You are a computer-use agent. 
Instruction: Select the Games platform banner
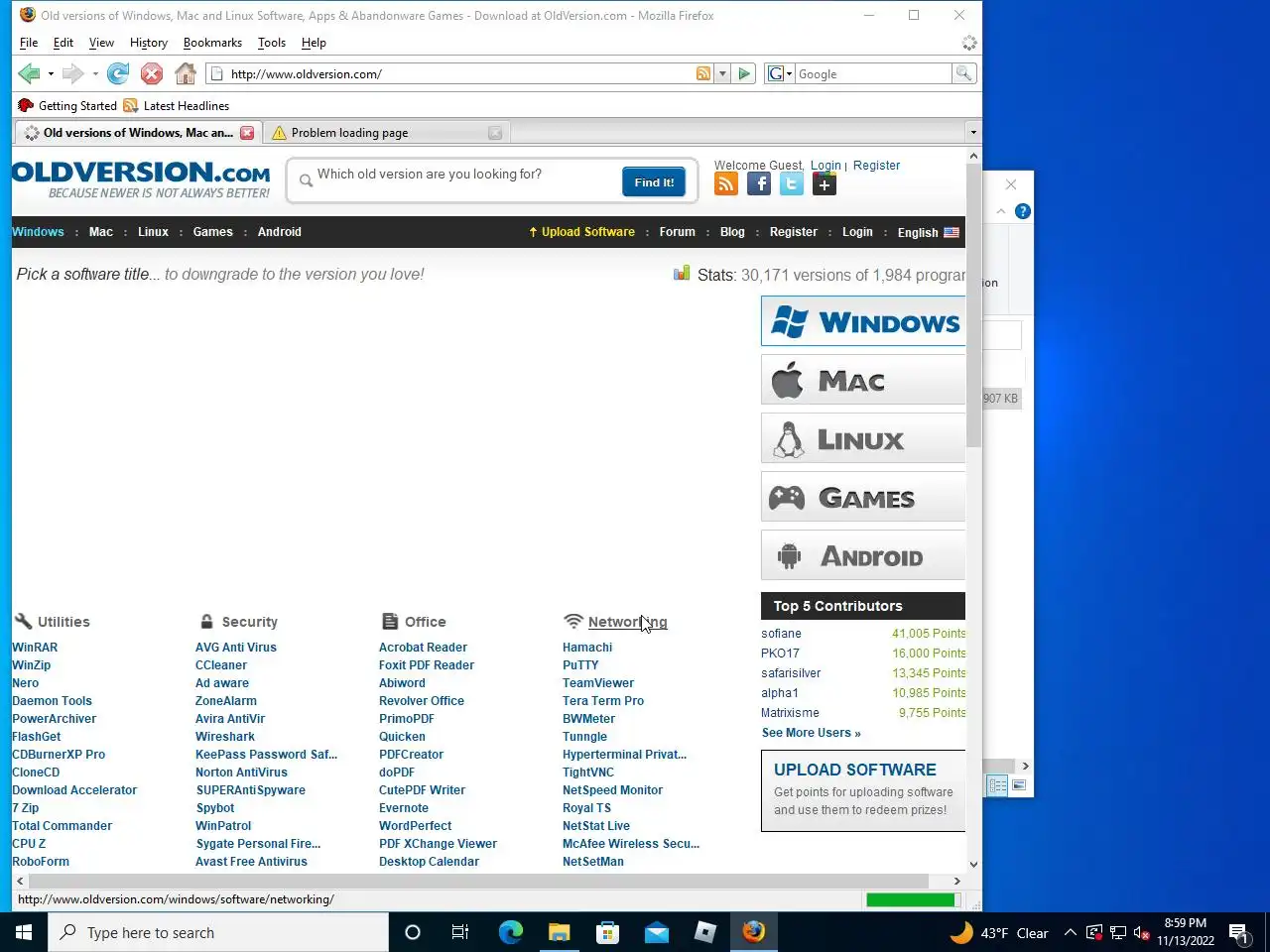coord(863,498)
